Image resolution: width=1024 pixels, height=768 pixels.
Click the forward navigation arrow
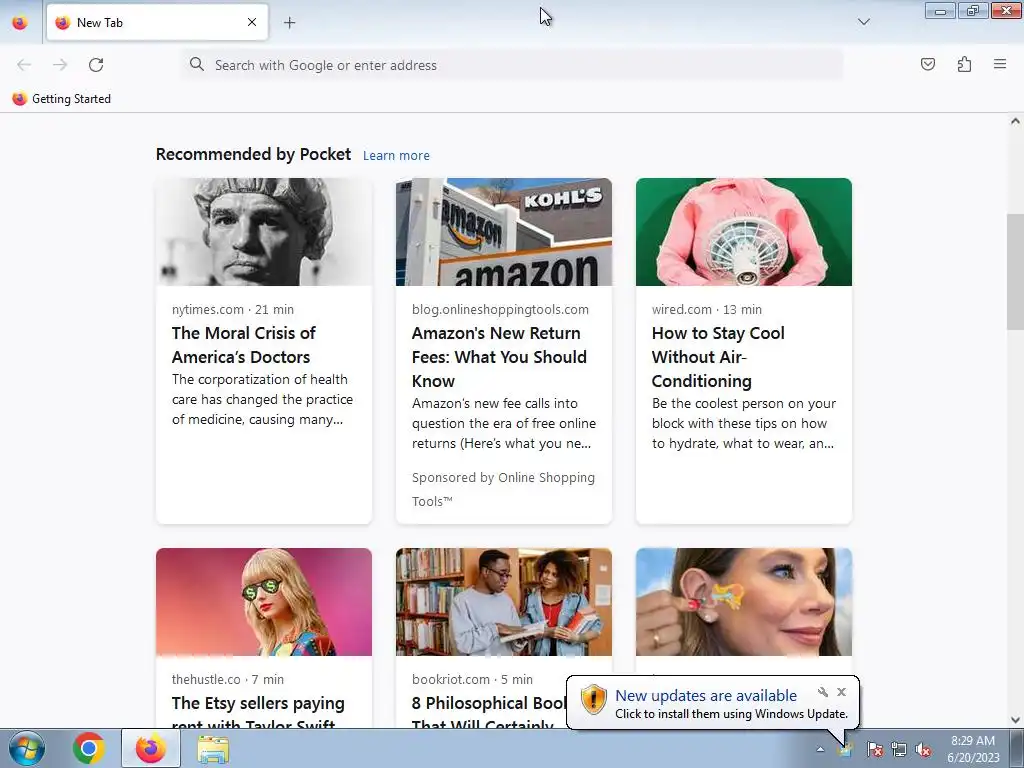(x=60, y=65)
